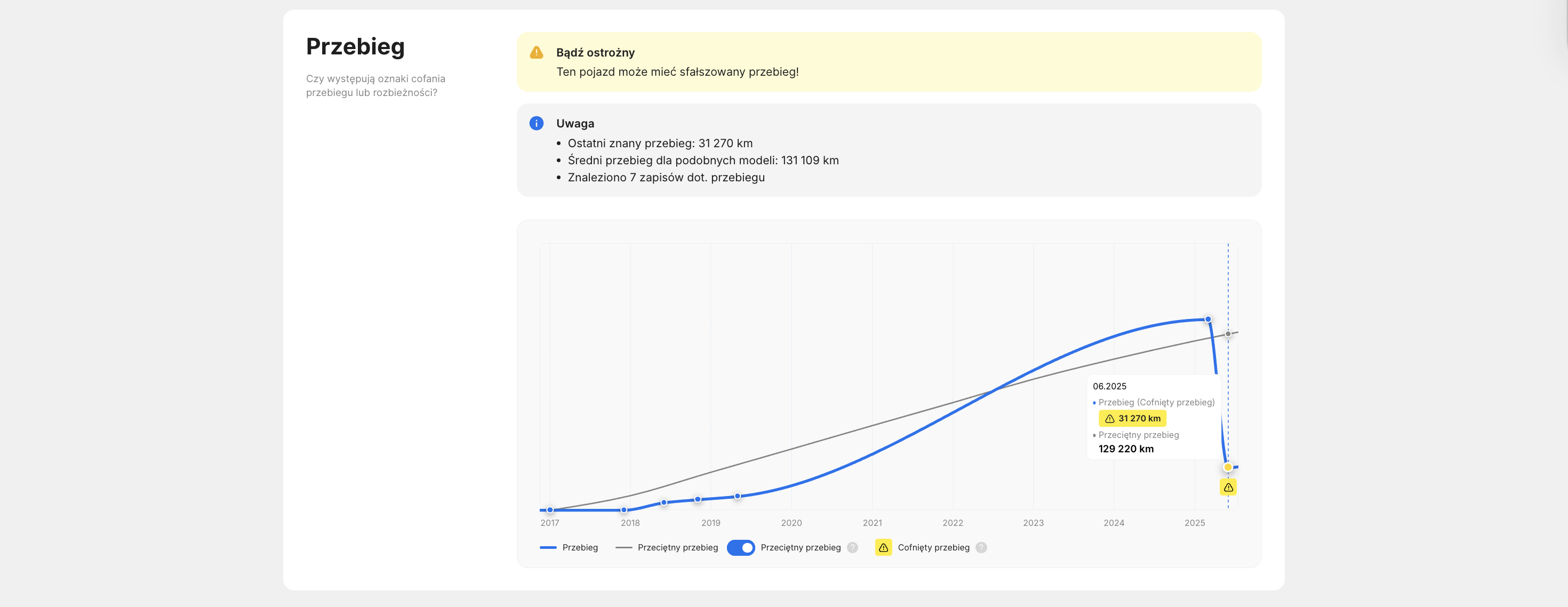Viewport: 1568px width, 607px height.
Task: Click the 2021 axis label
Action: click(x=871, y=523)
